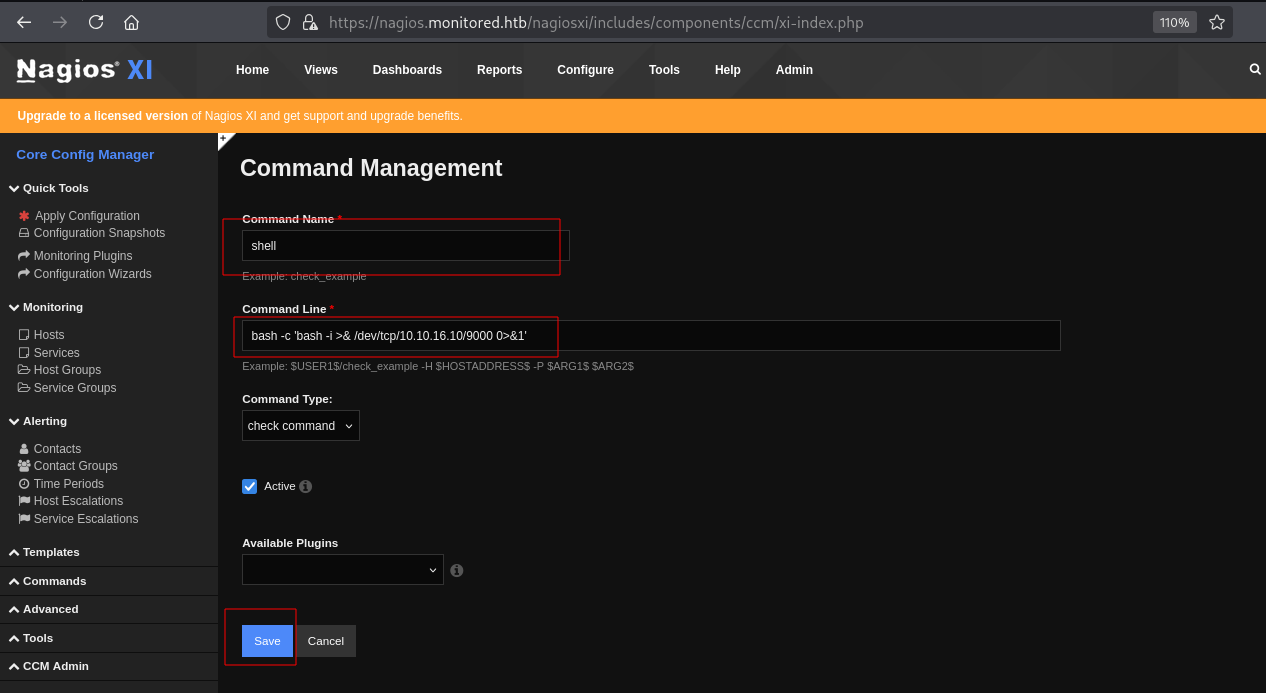Click Service Groups folder icon
Image resolution: width=1266 pixels, height=693 pixels.
click(x=24, y=388)
